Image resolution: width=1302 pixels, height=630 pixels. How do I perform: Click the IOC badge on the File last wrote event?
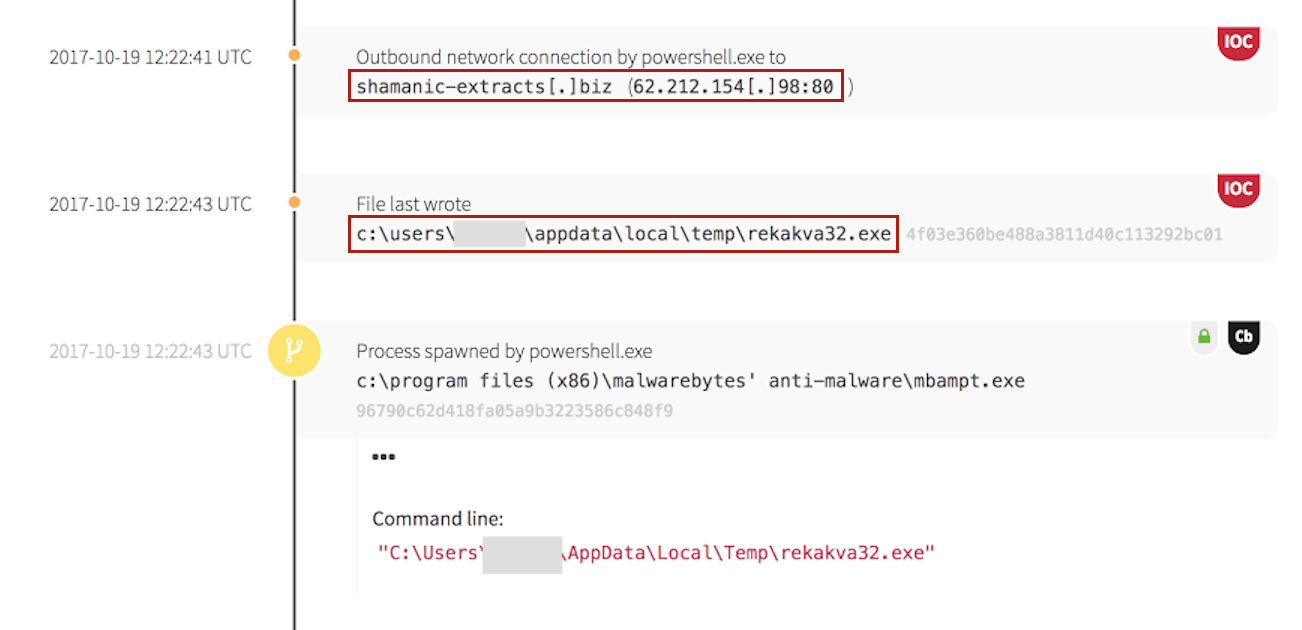1238,190
